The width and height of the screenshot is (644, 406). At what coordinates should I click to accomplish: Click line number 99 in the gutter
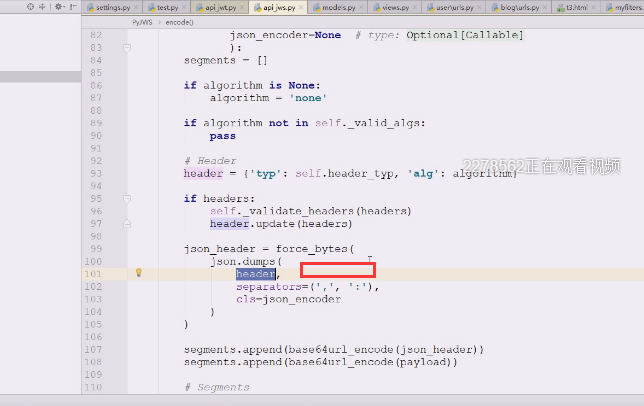click(96, 249)
